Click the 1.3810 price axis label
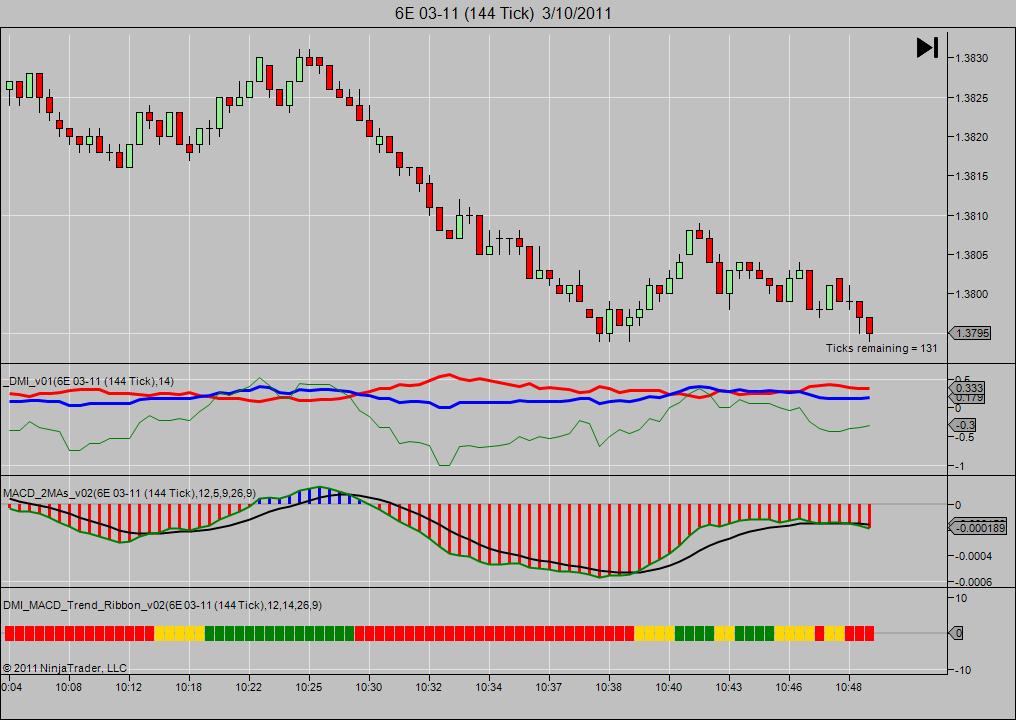Screen dimensions: 1016x720 click(x=971, y=216)
